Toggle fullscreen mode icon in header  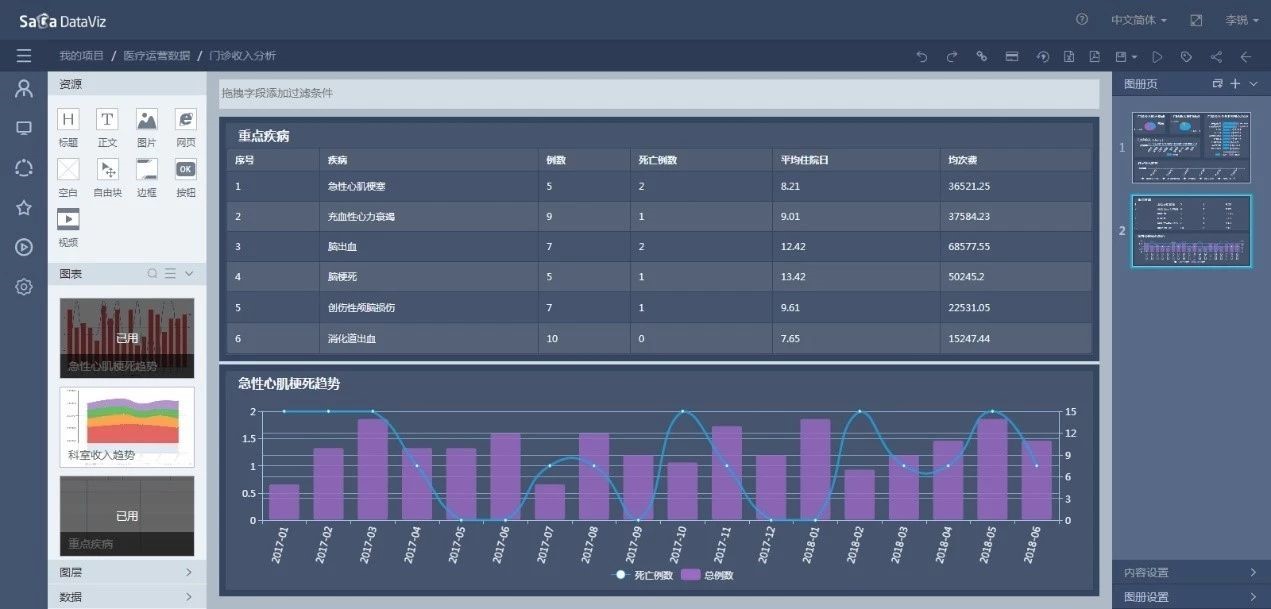click(1196, 20)
